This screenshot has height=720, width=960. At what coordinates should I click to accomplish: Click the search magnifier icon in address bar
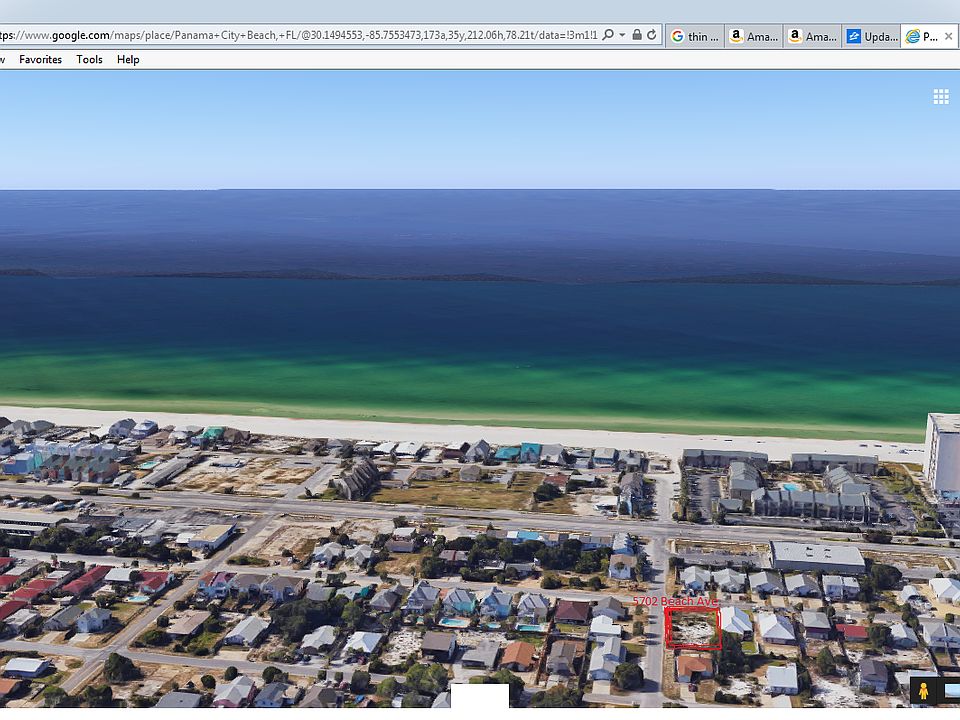(x=608, y=35)
